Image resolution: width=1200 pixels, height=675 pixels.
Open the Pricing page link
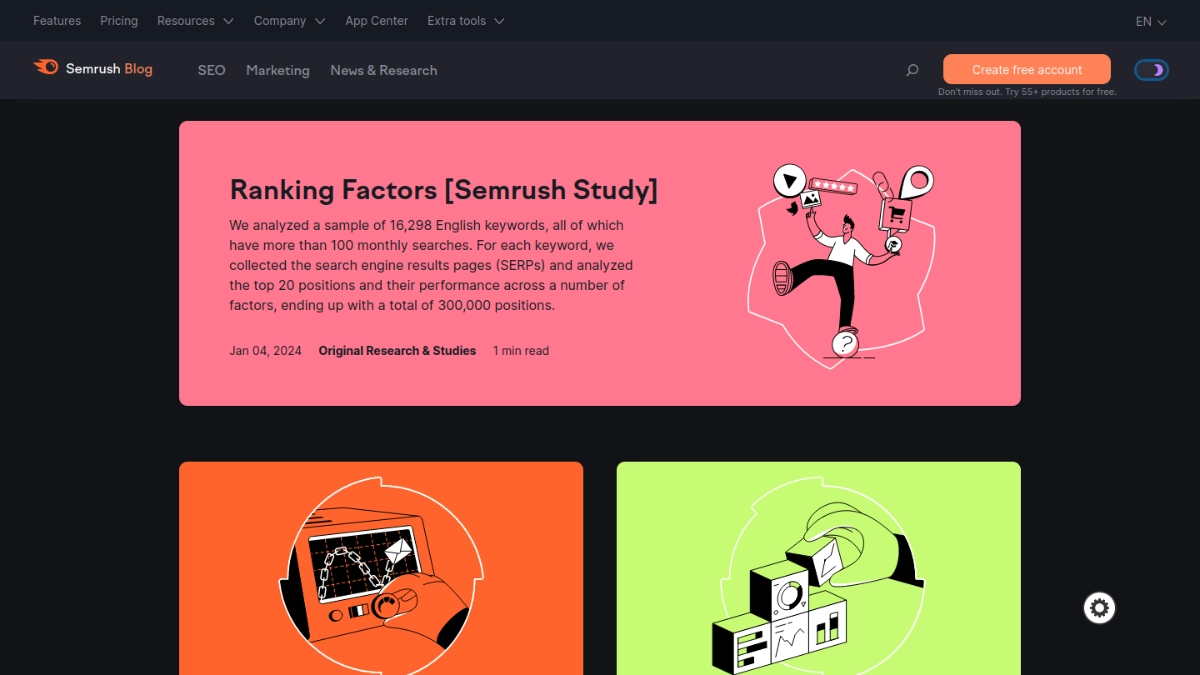pyautogui.click(x=119, y=21)
